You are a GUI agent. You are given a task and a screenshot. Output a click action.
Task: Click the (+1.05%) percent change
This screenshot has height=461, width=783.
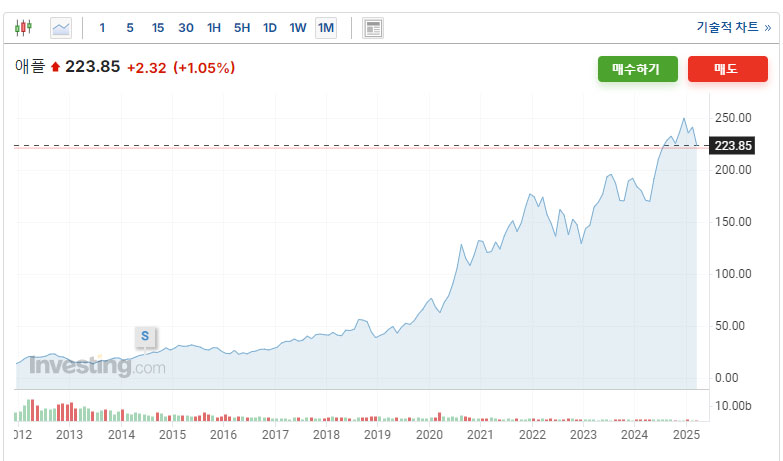[x=204, y=68]
